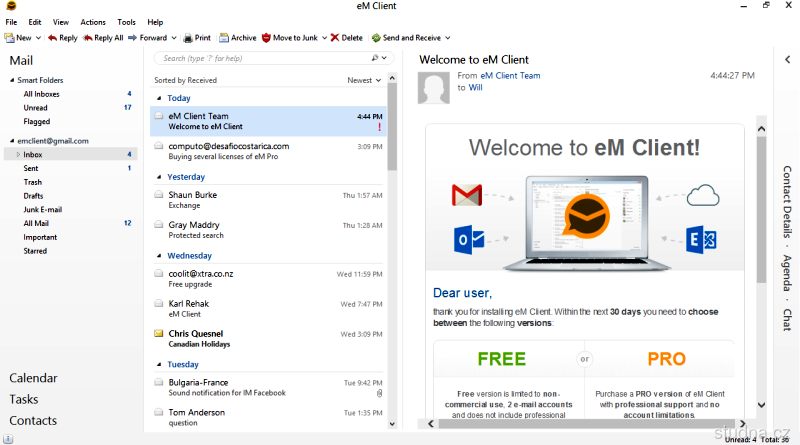This screenshot has width=800, height=445.
Task: Open Move to Junk dropdown arrow
Action: pyautogui.click(x=324, y=38)
